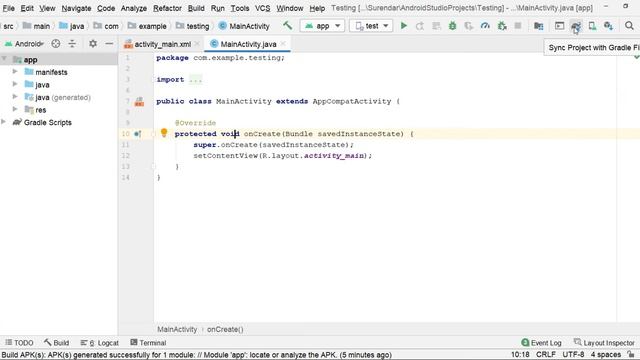Open the SDK Manager icon

coord(608,26)
